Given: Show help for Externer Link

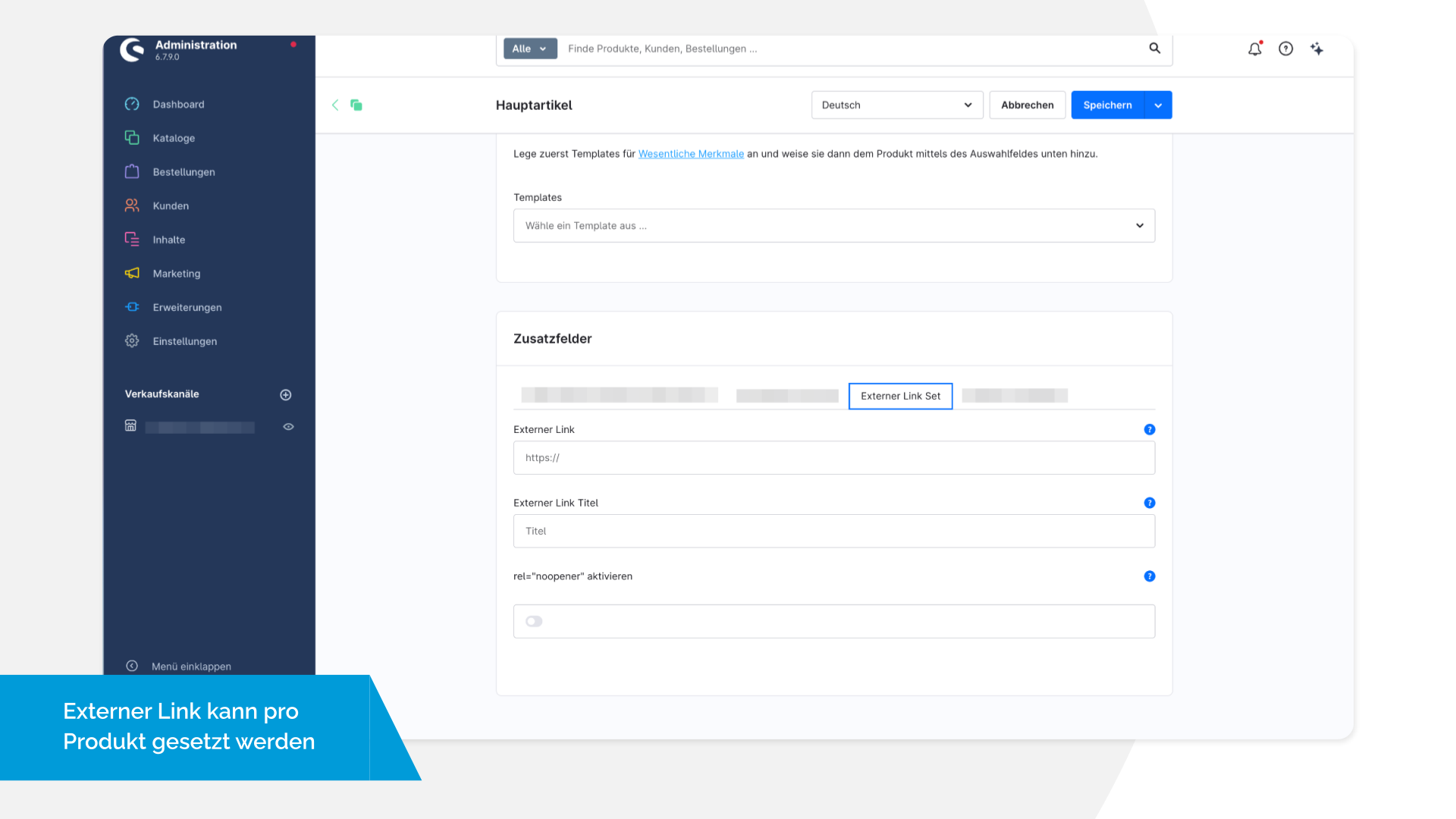Looking at the screenshot, I should 1150,429.
